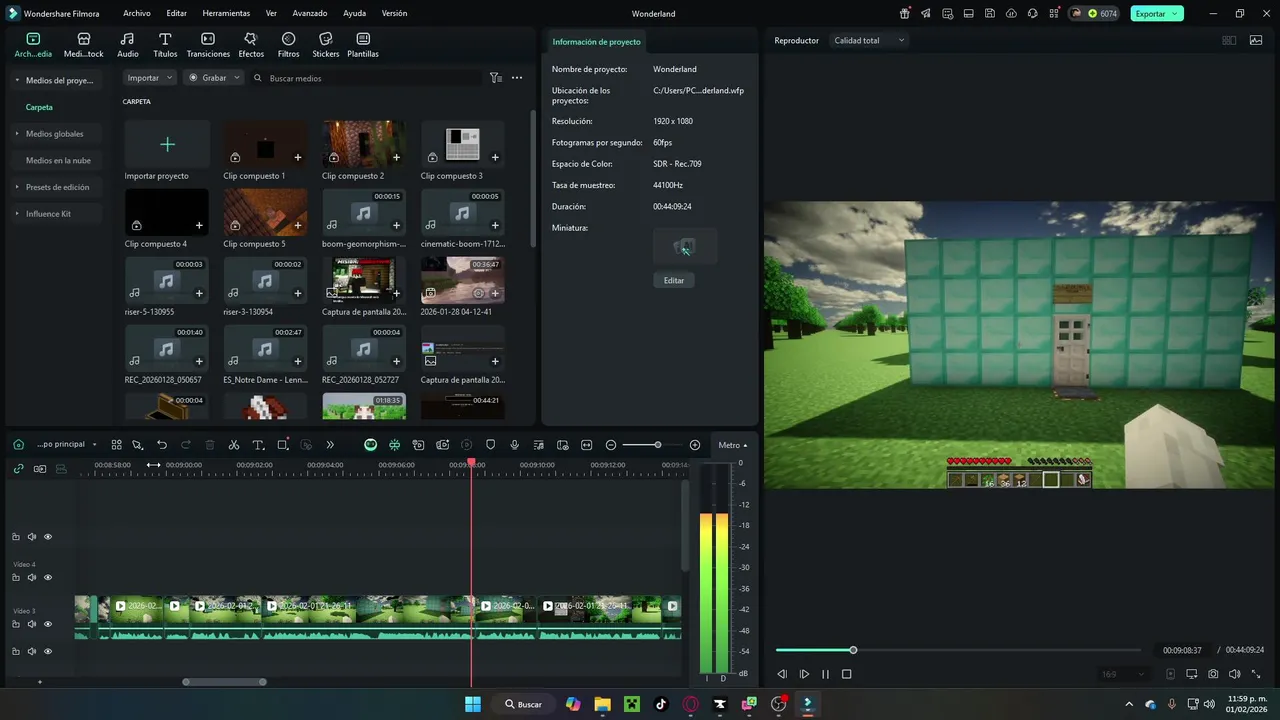Click the player playback progress bar

point(958,650)
